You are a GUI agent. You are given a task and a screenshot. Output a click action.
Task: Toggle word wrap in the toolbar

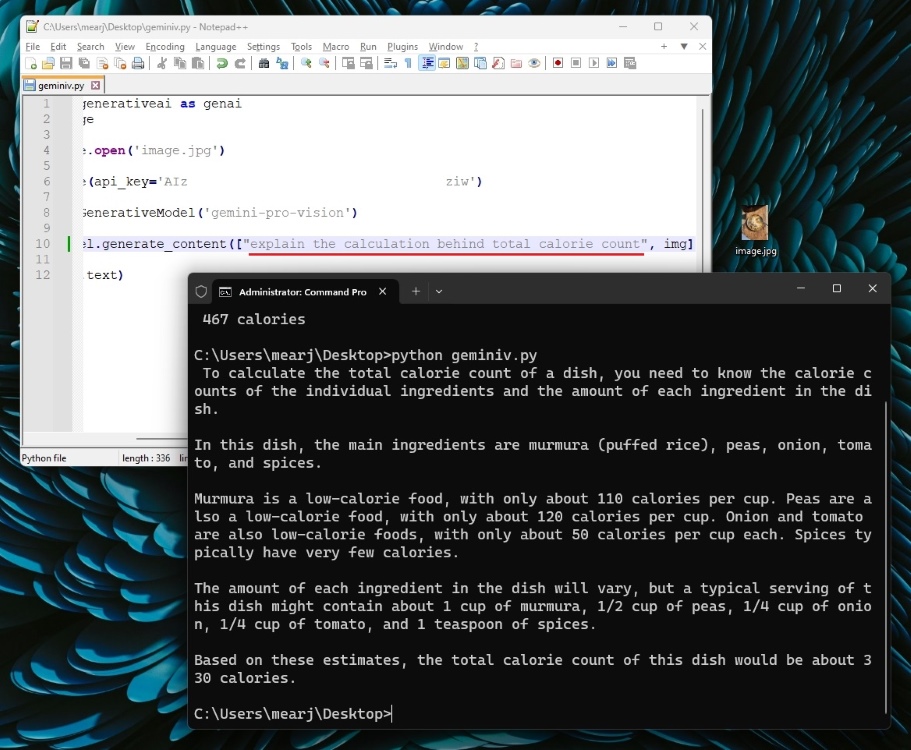click(391, 63)
